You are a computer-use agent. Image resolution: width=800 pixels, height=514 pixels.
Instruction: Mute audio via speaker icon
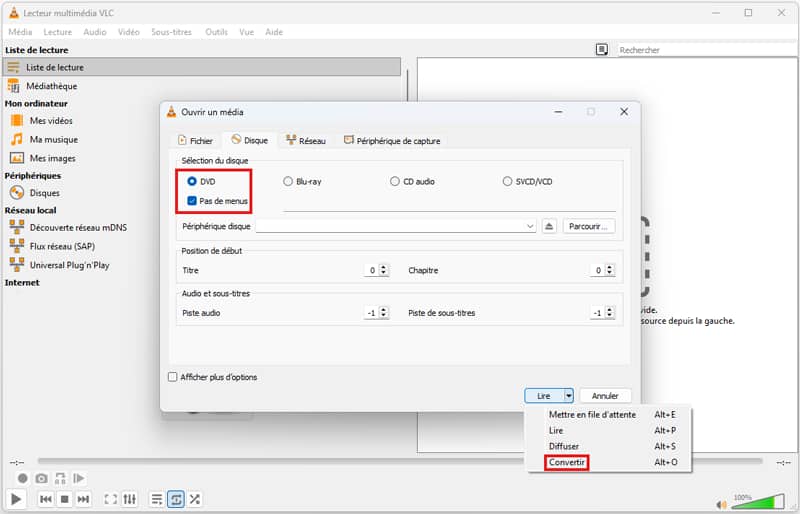click(717, 500)
